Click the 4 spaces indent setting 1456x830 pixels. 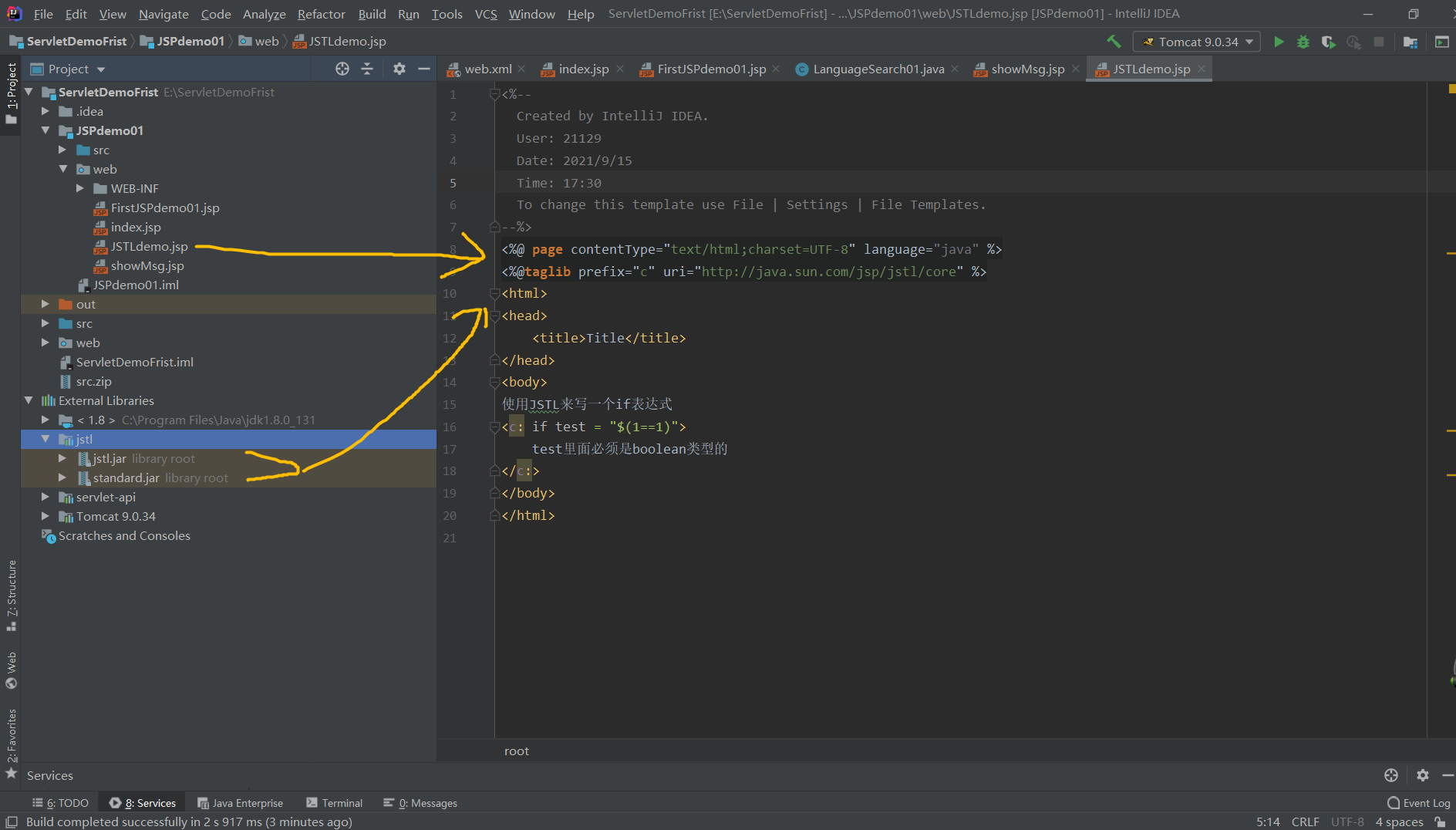pyautogui.click(x=1399, y=822)
